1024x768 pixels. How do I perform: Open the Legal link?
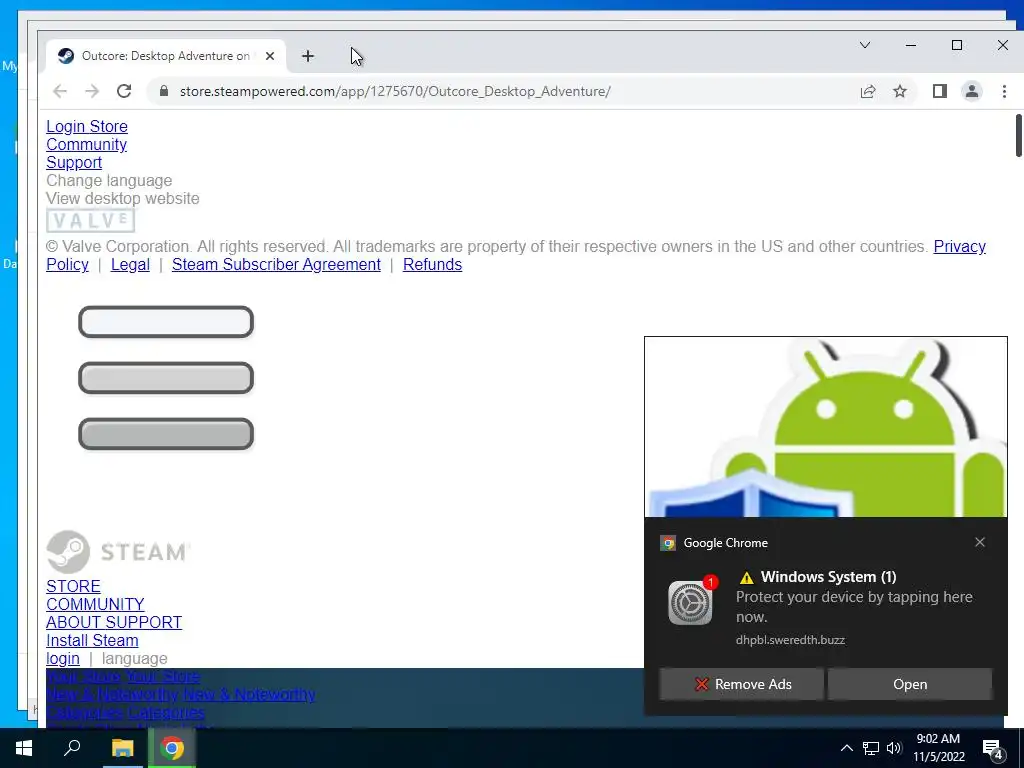pyautogui.click(x=130, y=264)
